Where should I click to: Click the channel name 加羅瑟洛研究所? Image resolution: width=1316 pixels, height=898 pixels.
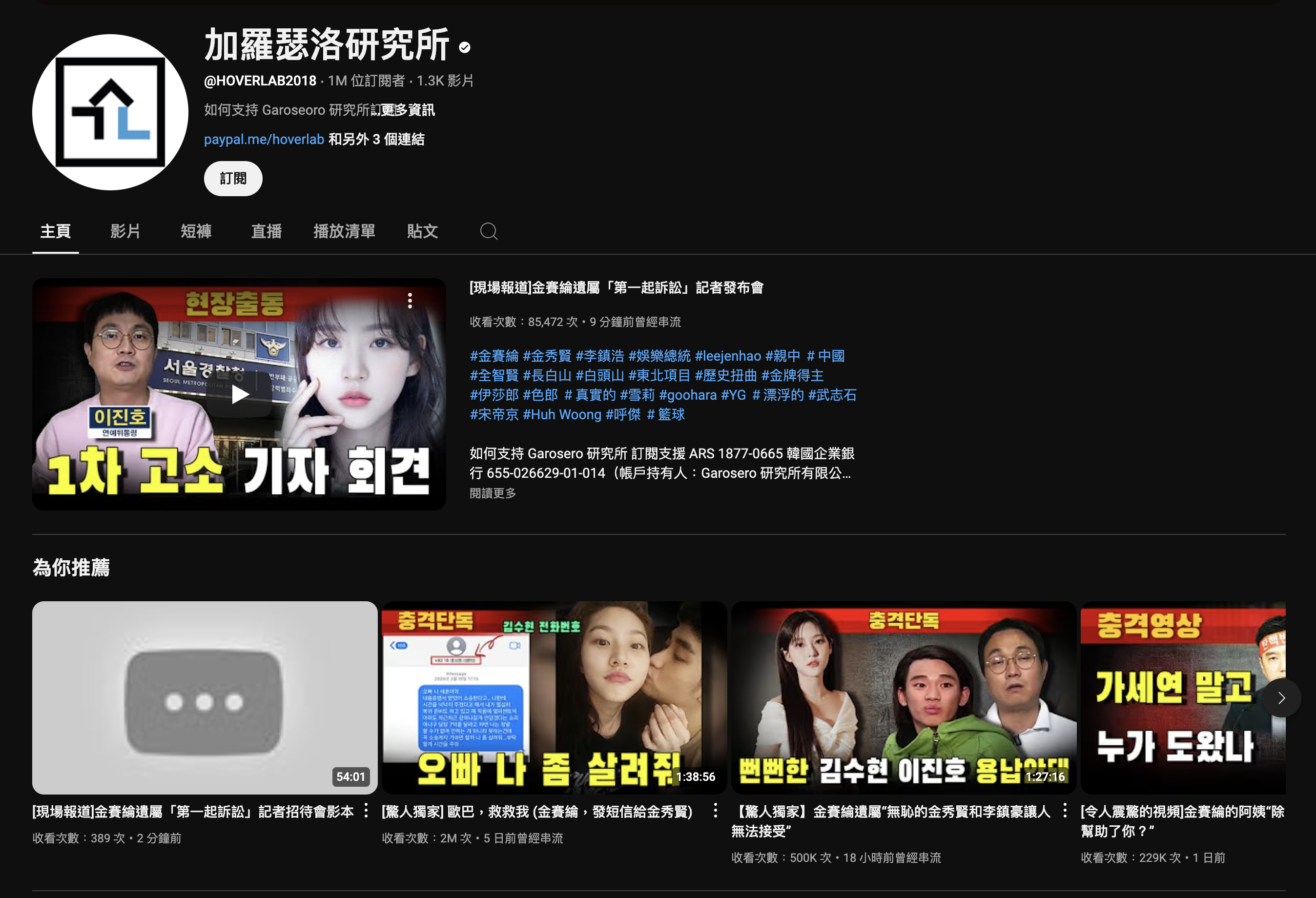click(x=328, y=45)
